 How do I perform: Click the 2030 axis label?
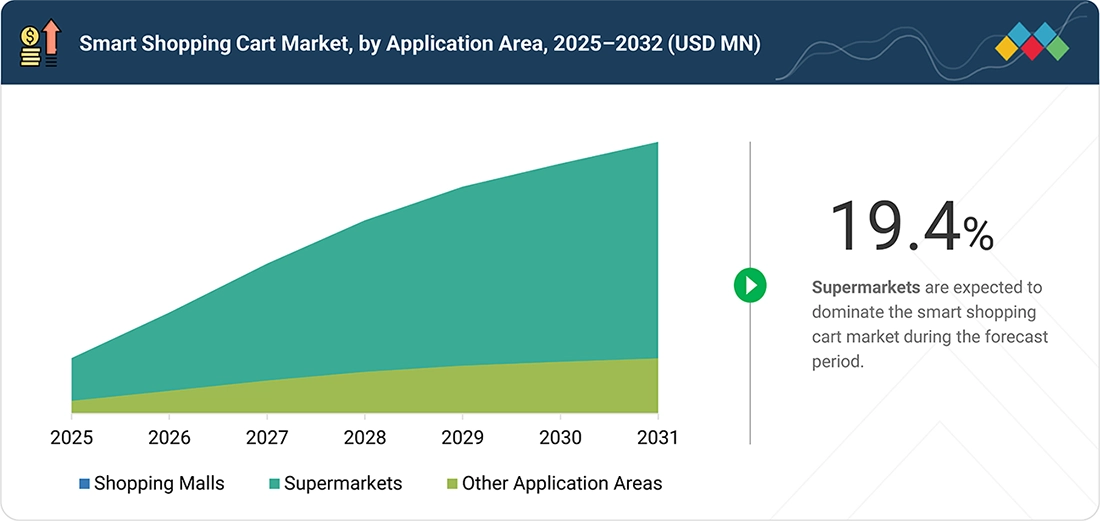pos(560,438)
